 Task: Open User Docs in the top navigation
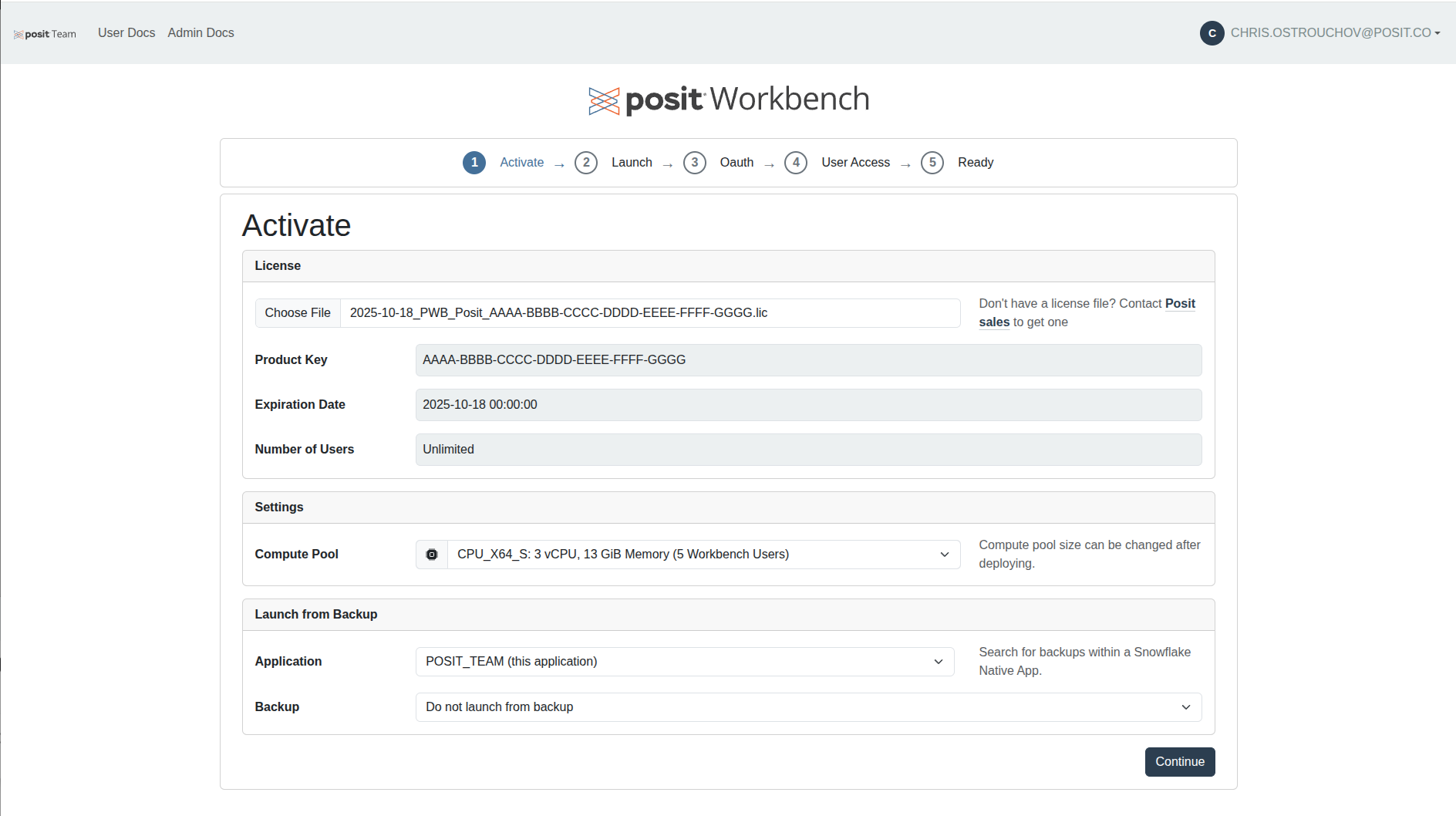point(126,33)
